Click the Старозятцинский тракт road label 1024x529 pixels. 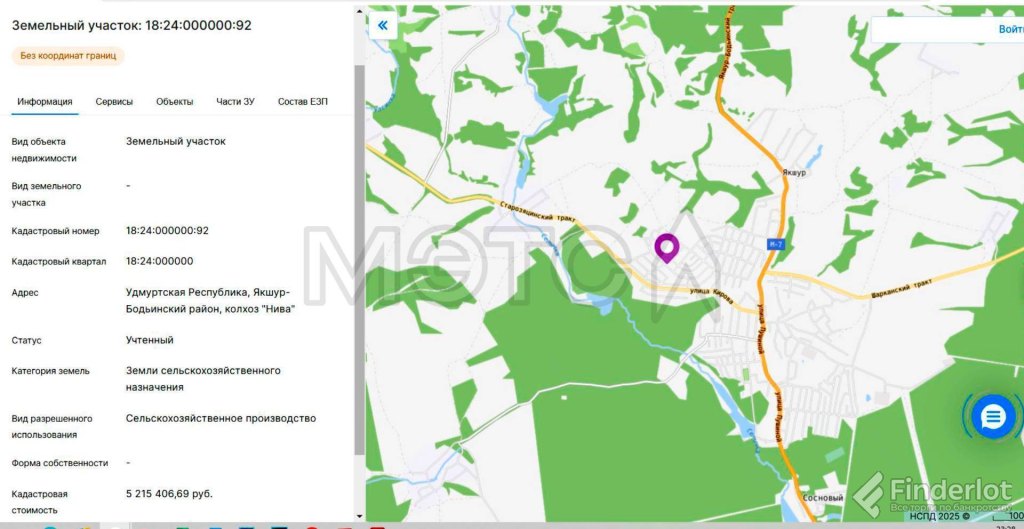coord(538,213)
